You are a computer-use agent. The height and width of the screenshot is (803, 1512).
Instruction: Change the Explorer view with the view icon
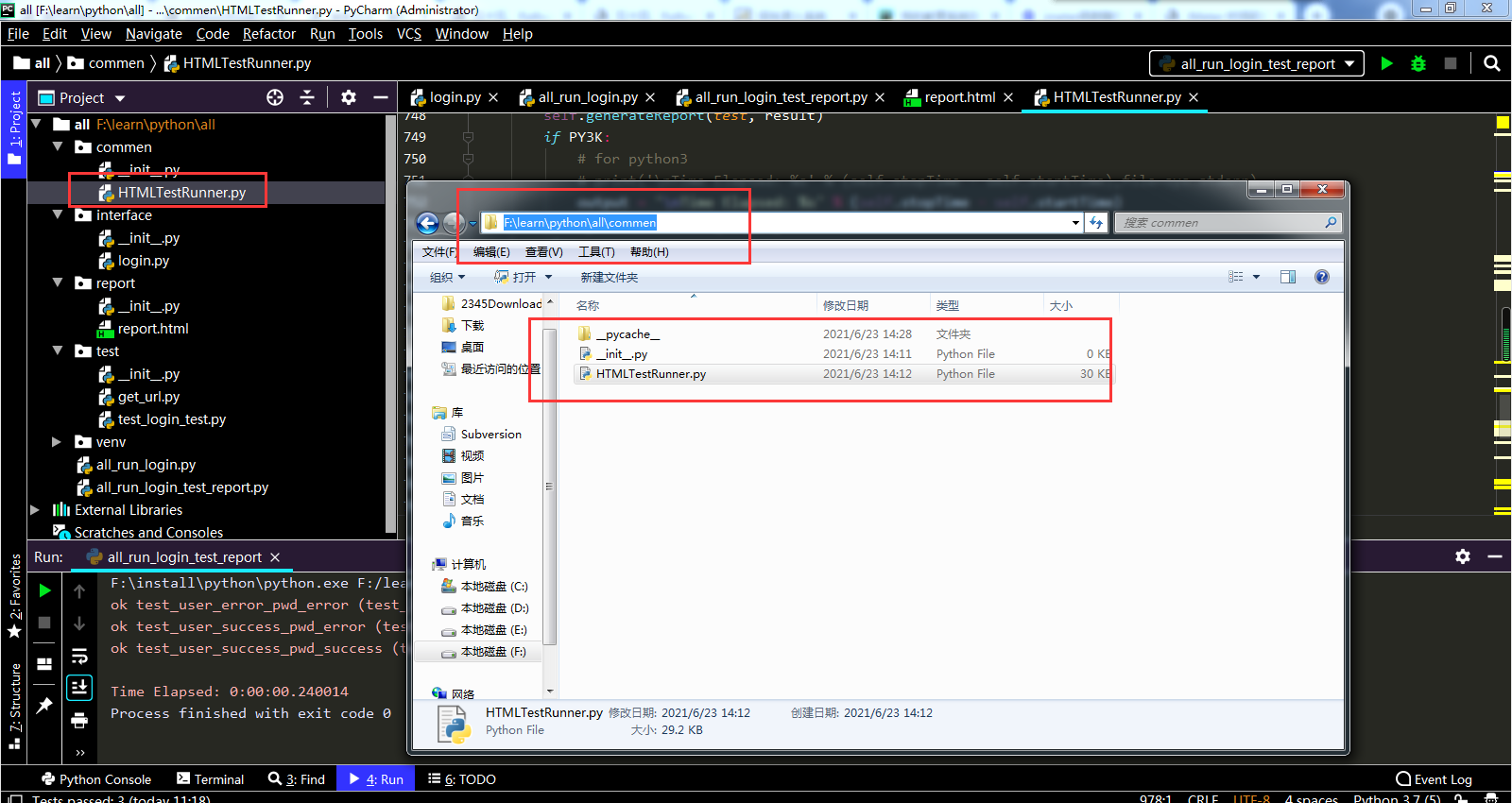[1236, 277]
